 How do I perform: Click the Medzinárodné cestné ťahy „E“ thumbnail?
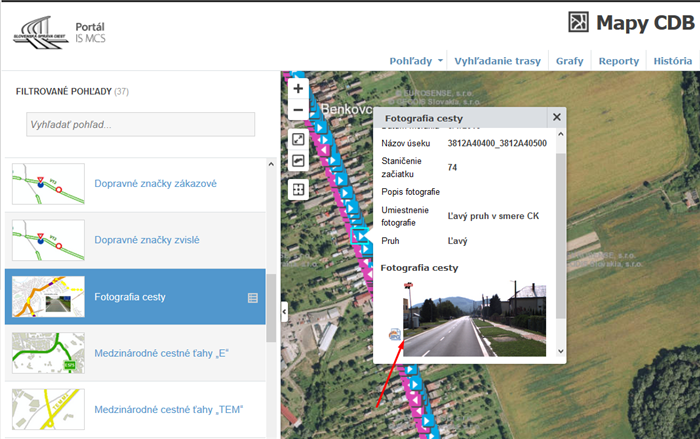pos(48,353)
